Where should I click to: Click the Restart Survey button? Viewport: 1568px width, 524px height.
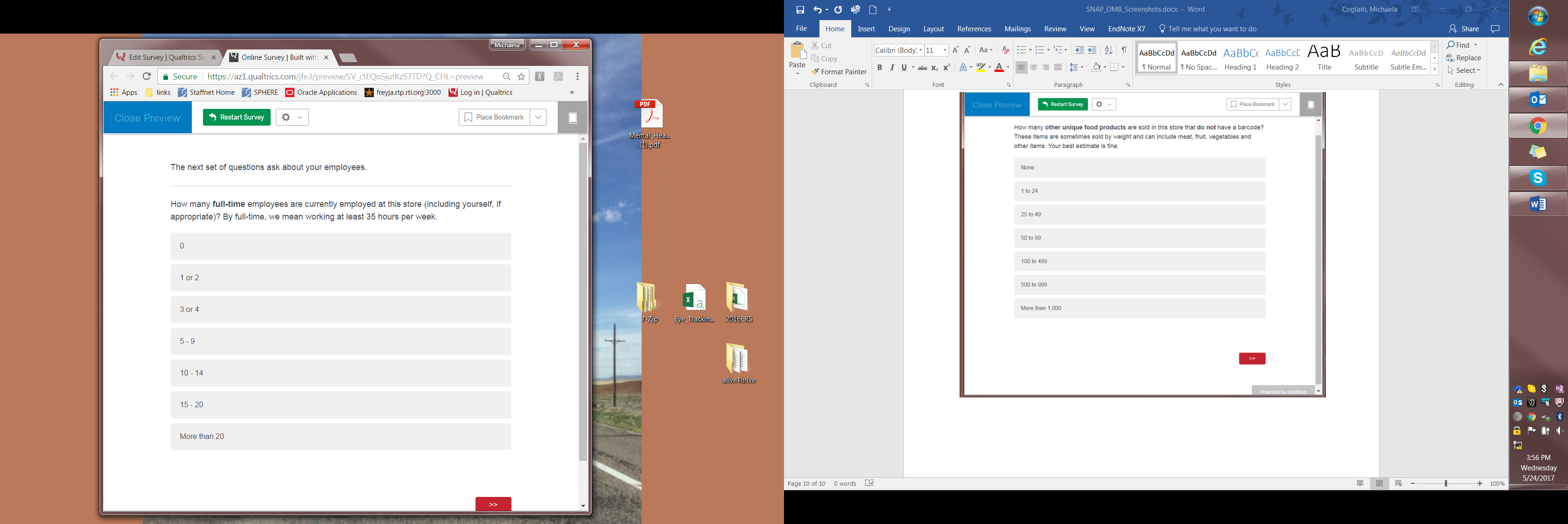tap(237, 118)
